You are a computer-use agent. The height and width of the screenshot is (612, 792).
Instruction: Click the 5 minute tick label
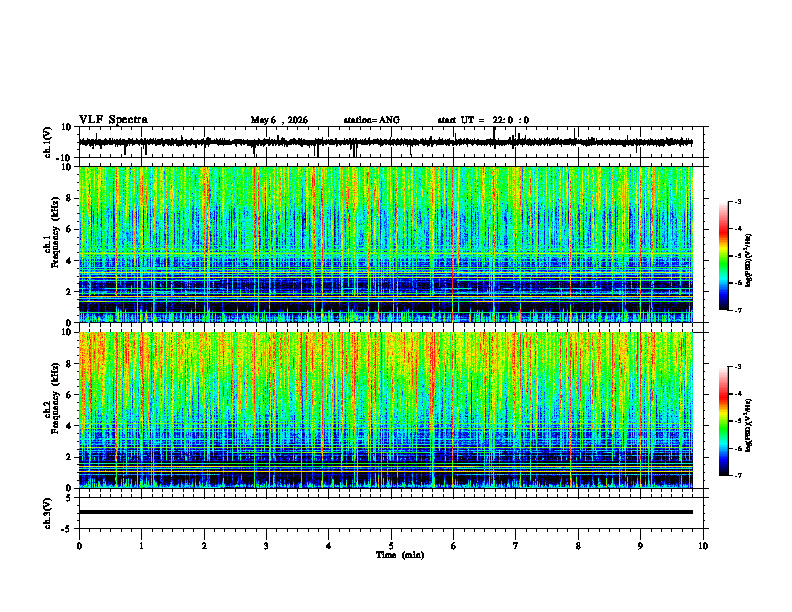tap(391, 546)
